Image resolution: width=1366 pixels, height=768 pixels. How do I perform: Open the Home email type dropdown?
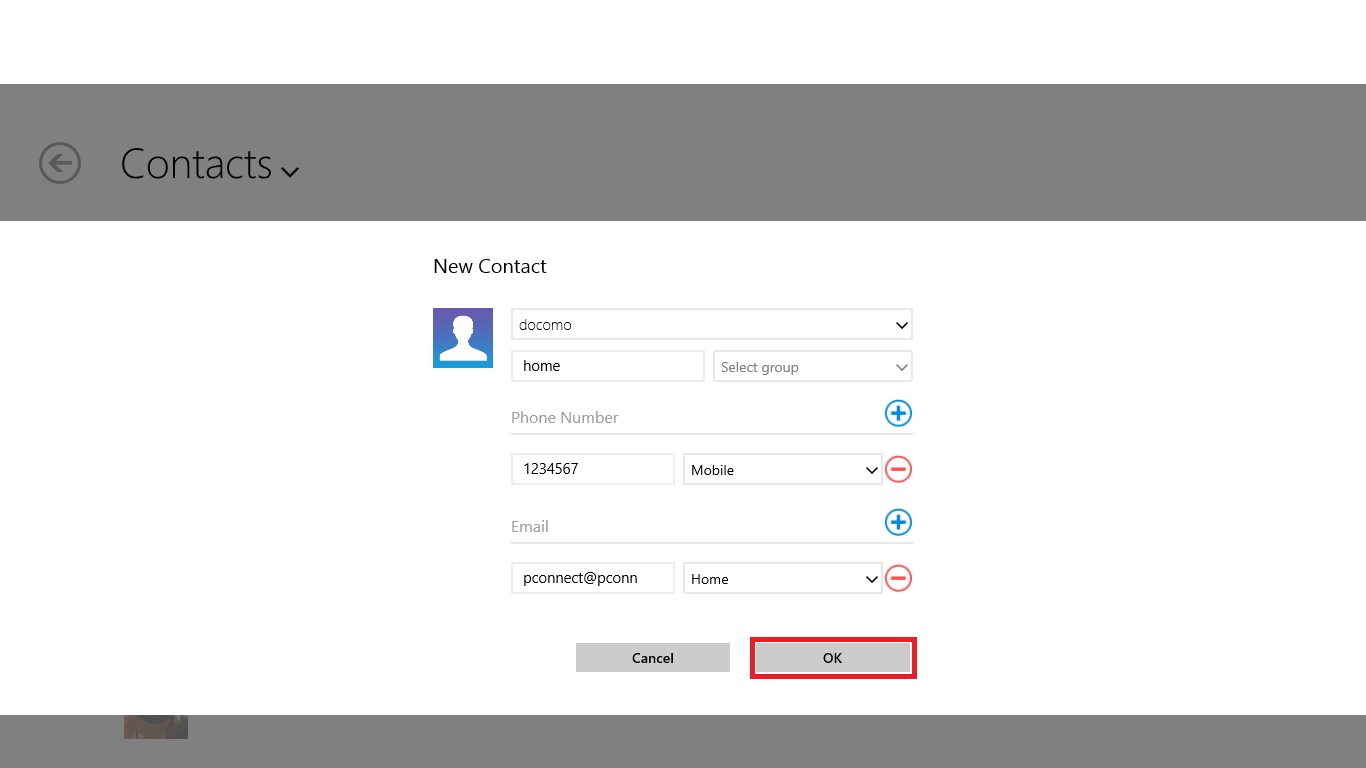[x=782, y=579]
